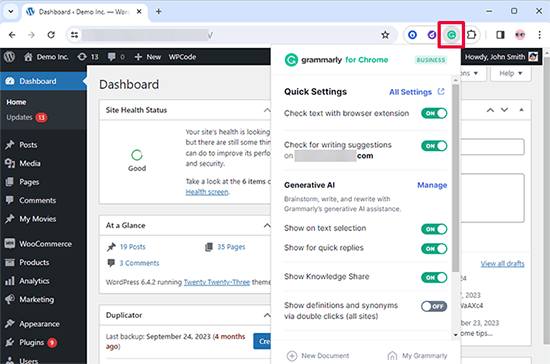Create a New Document in Grammarly

318,356
